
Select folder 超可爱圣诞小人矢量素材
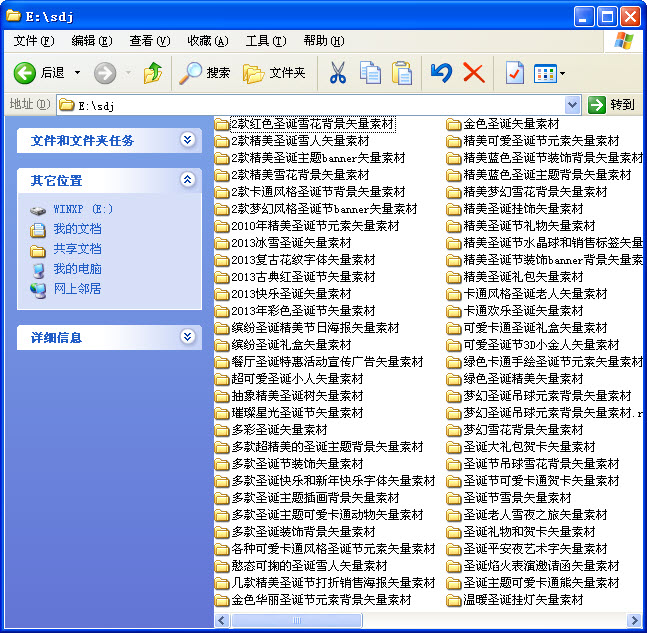tap(297, 379)
